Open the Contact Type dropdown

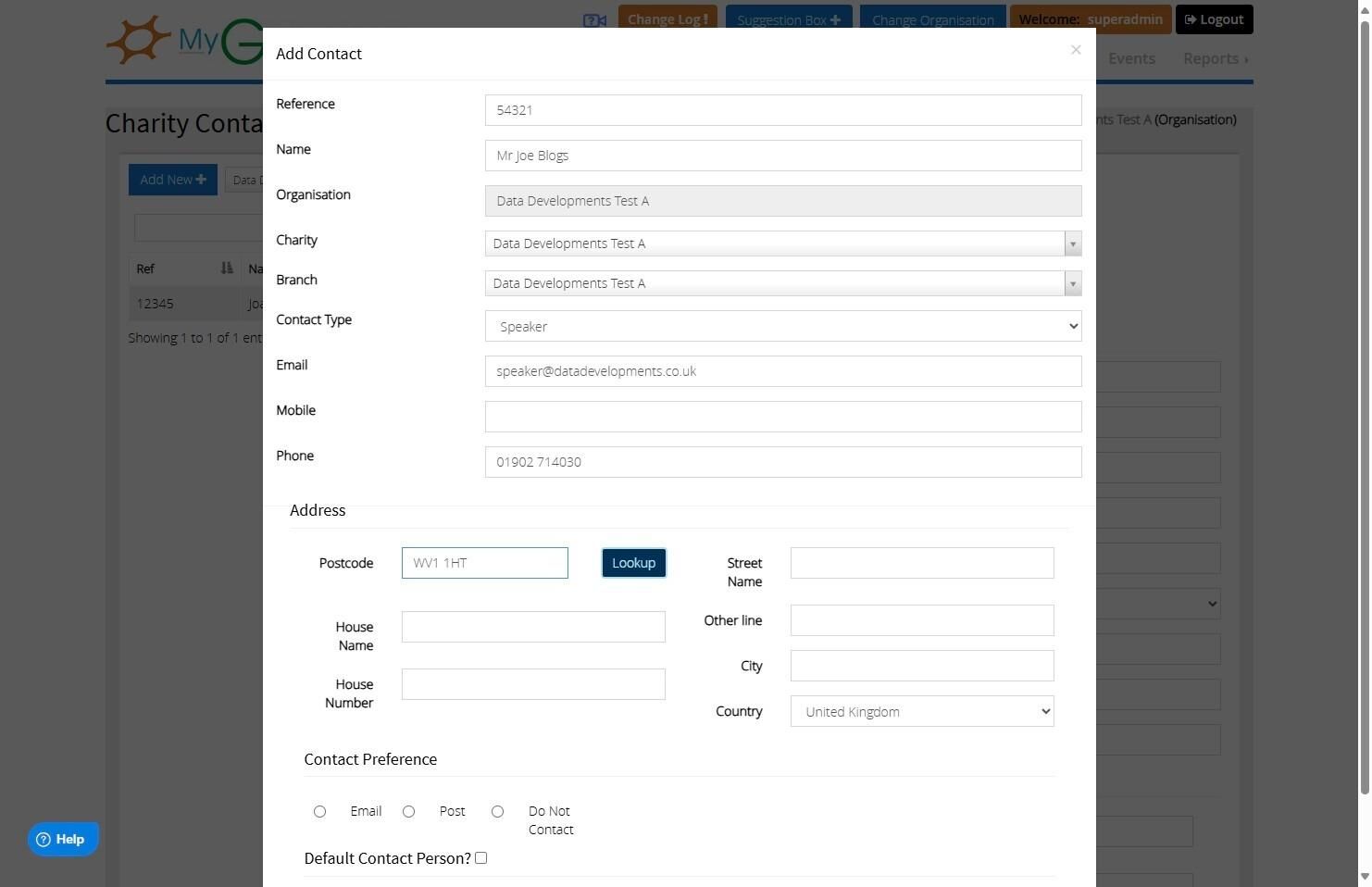tap(783, 326)
